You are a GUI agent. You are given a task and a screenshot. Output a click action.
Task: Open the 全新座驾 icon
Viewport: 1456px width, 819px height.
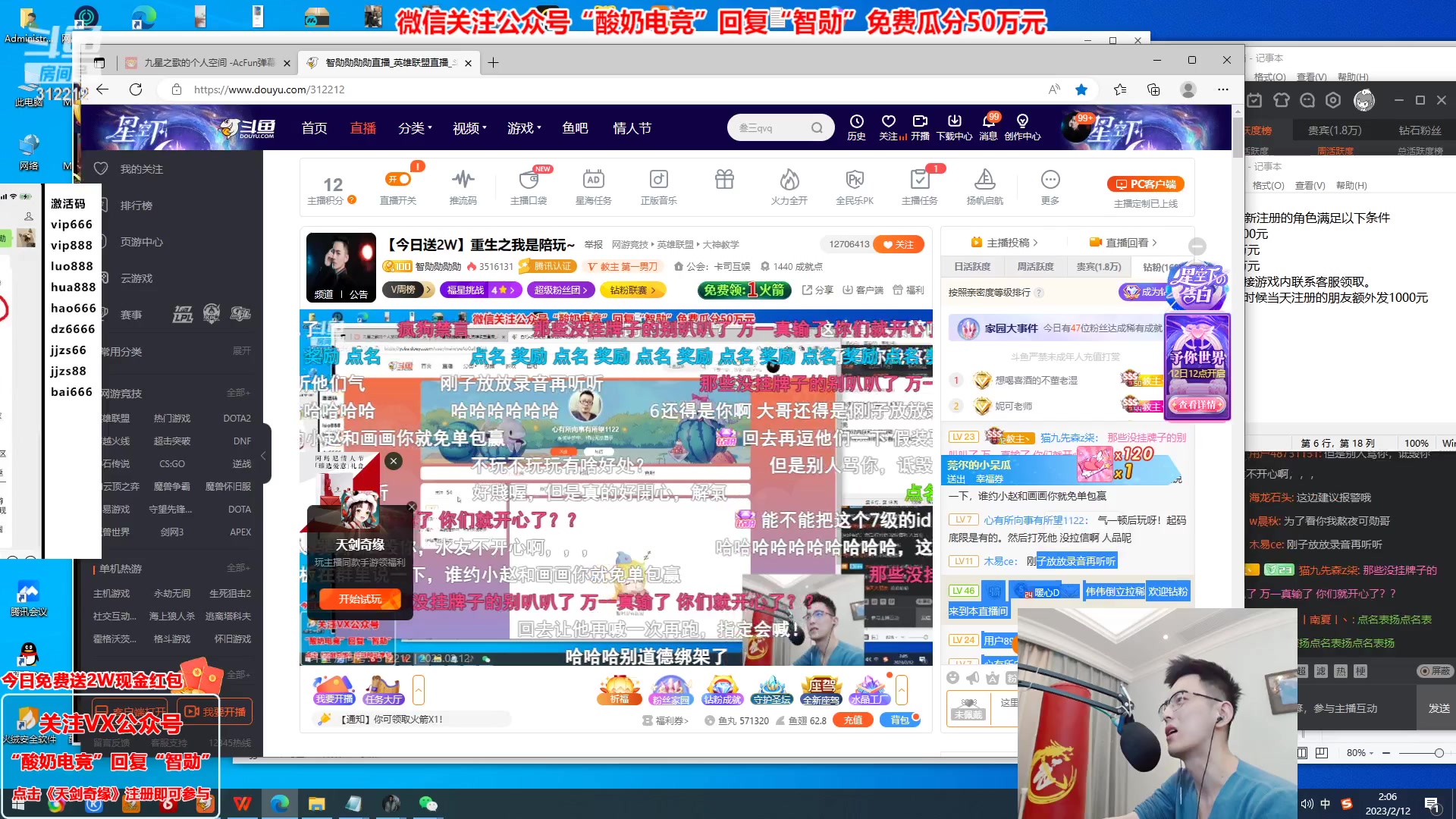point(821,690)
